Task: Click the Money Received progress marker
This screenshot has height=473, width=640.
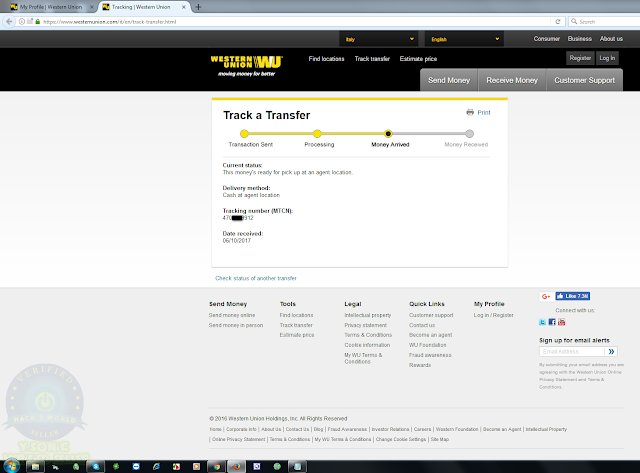Action: pyautogui.click(x=469, y=133)
